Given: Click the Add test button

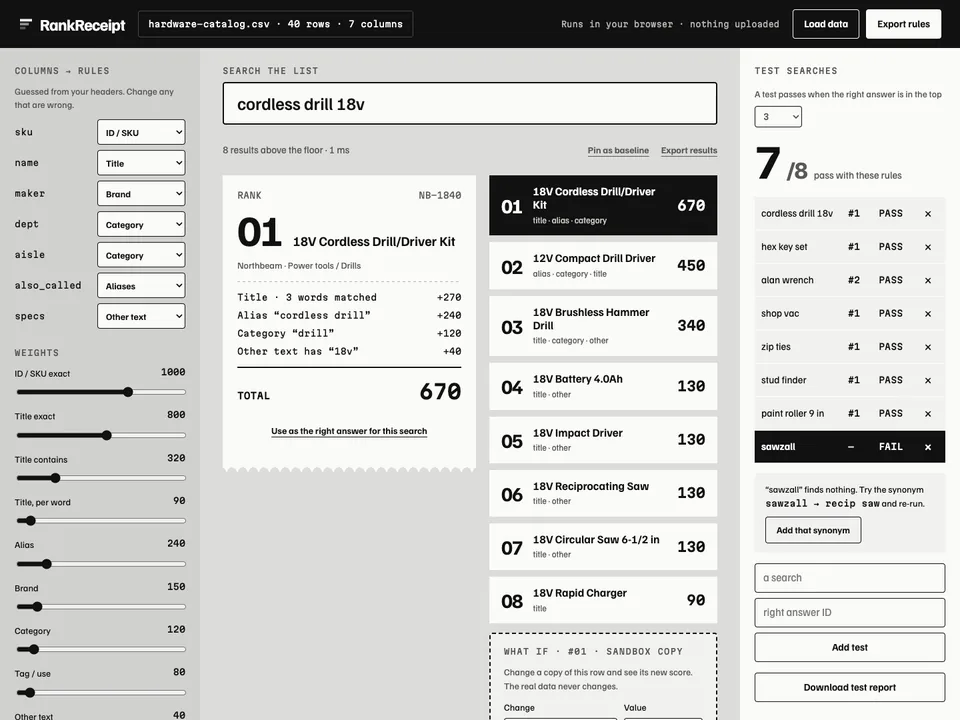Looking at the screenshot, I should [849, 647].
